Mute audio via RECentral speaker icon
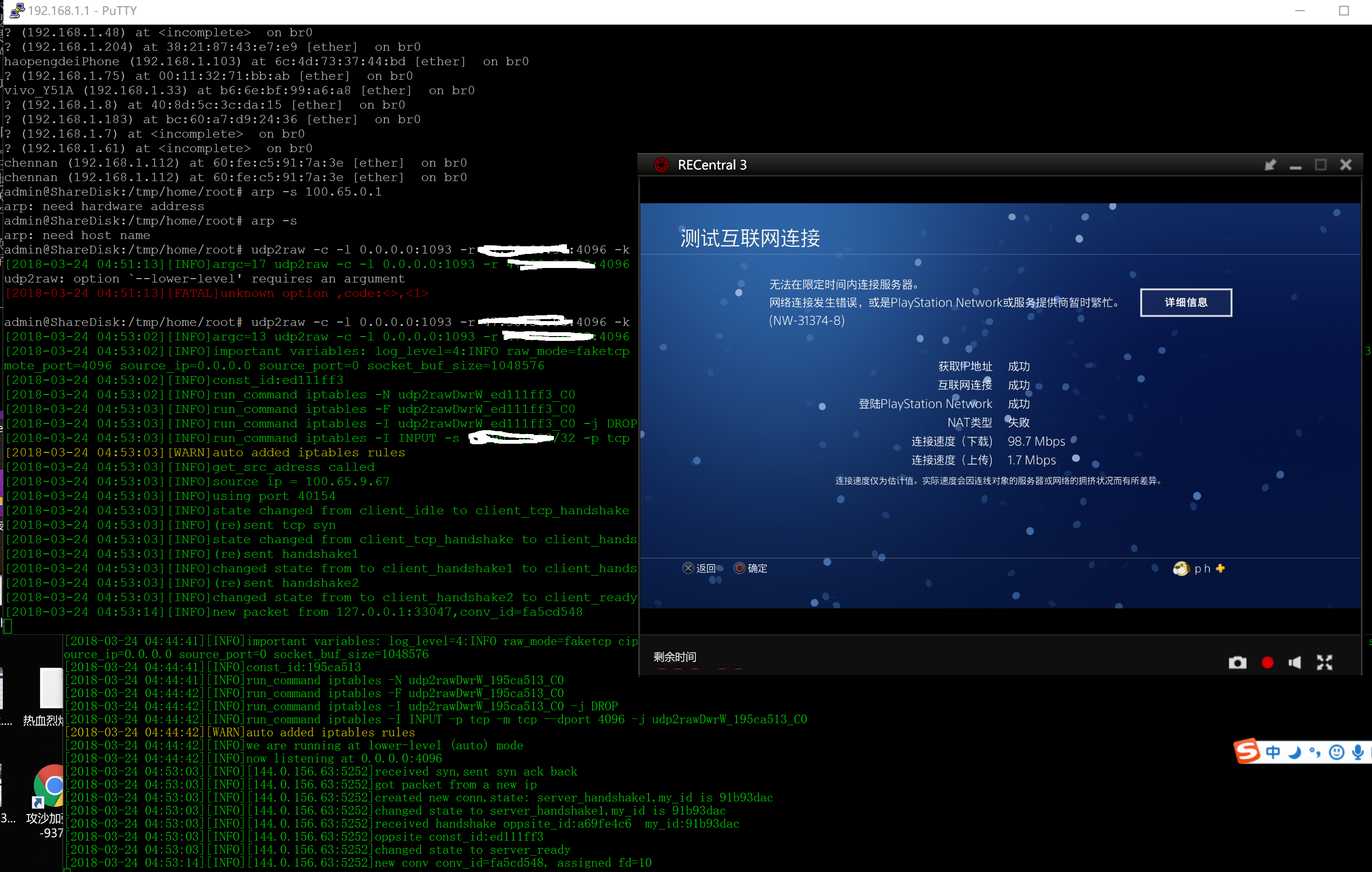This screenshot has width=1372, height=872. [x=1295, y=662]
